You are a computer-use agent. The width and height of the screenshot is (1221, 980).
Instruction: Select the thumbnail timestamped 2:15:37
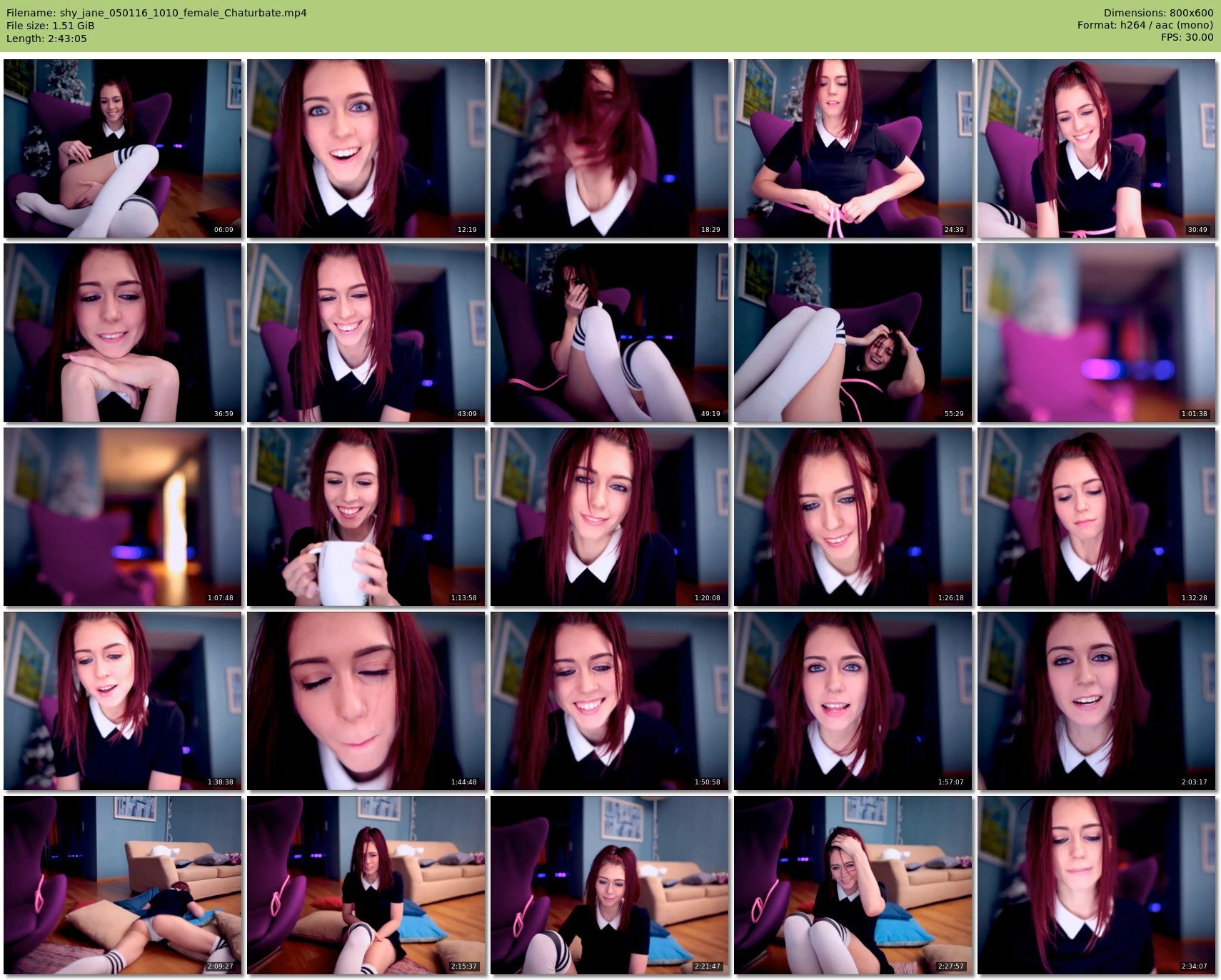pos(366,885)
